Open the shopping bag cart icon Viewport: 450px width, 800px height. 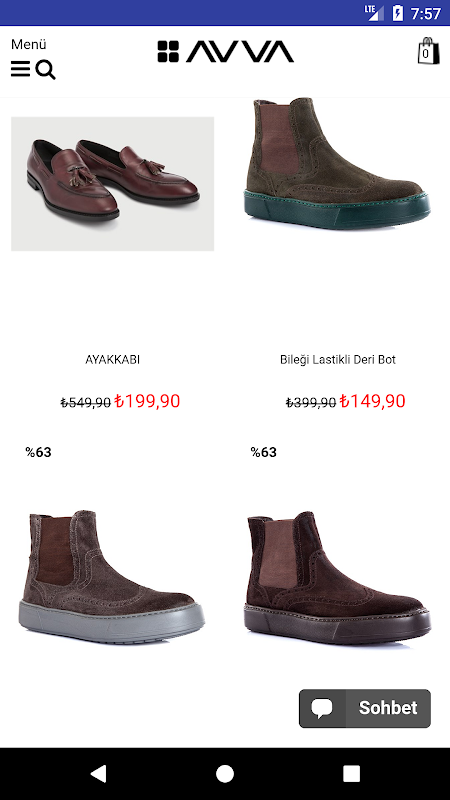428,51
